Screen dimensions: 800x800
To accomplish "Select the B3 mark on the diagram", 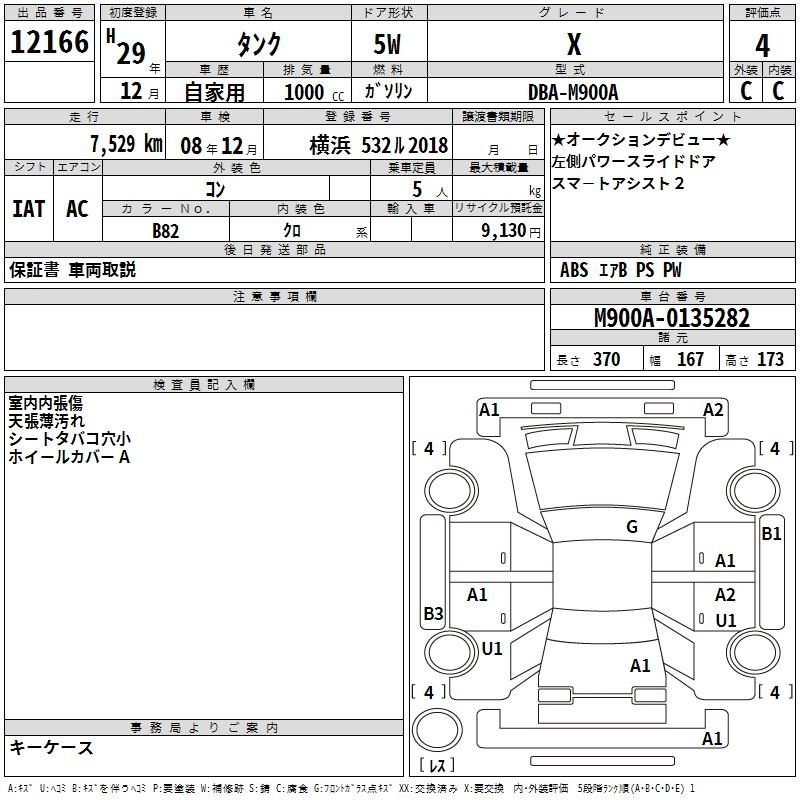I will coord(433,613).
